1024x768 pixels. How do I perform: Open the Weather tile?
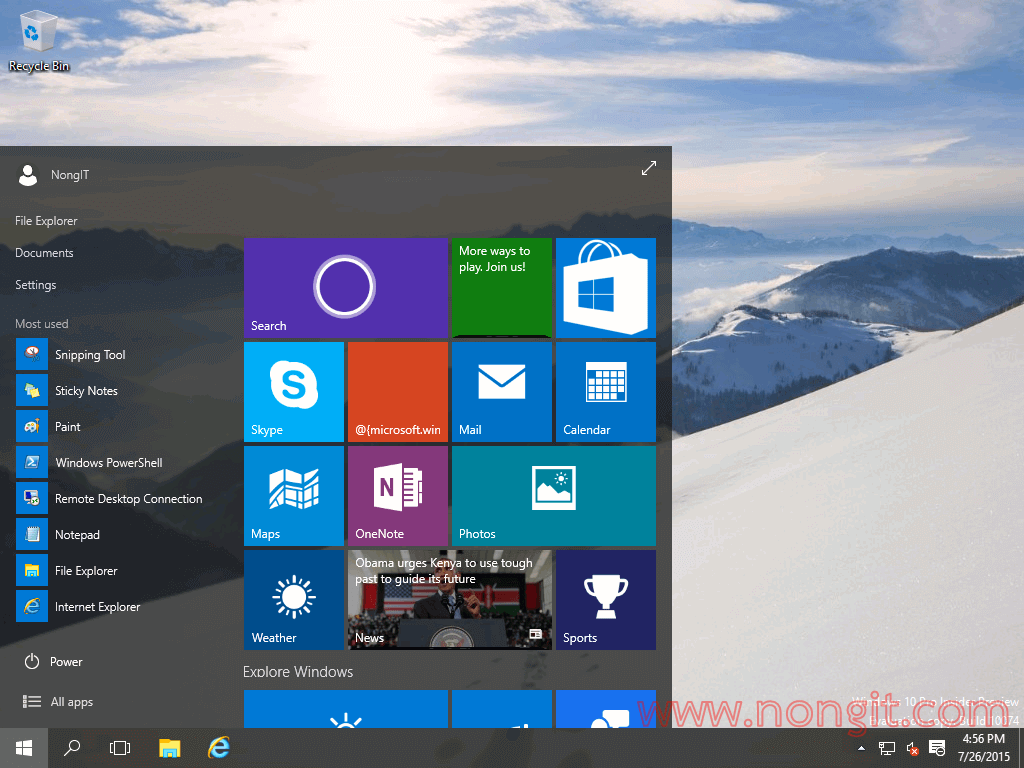(x=294, y=600)
